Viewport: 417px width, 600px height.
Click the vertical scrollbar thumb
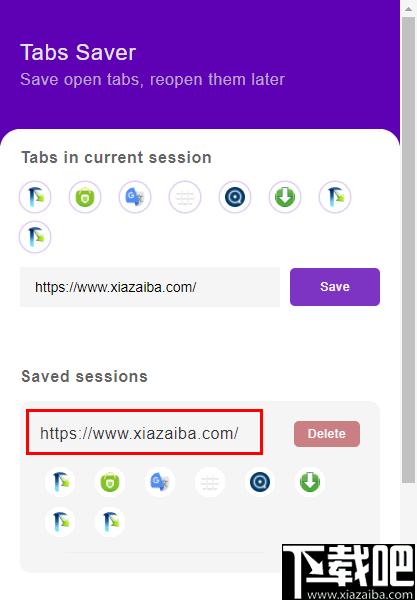(409, 251)
